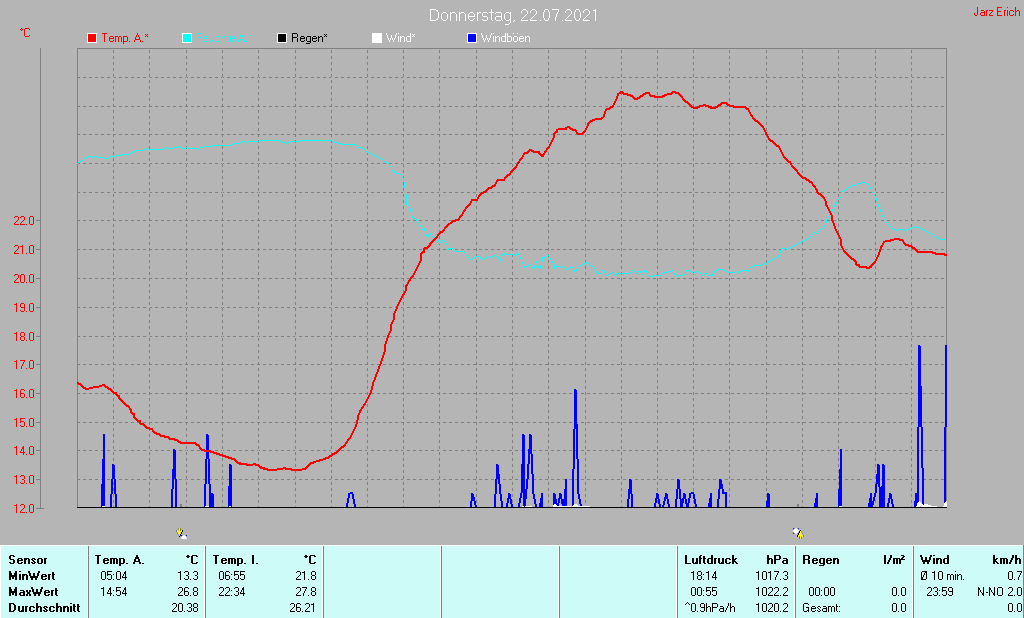Click the Temp. A. minimum value 13.3
Screen dimensions: 1024x618
[187, 576]
